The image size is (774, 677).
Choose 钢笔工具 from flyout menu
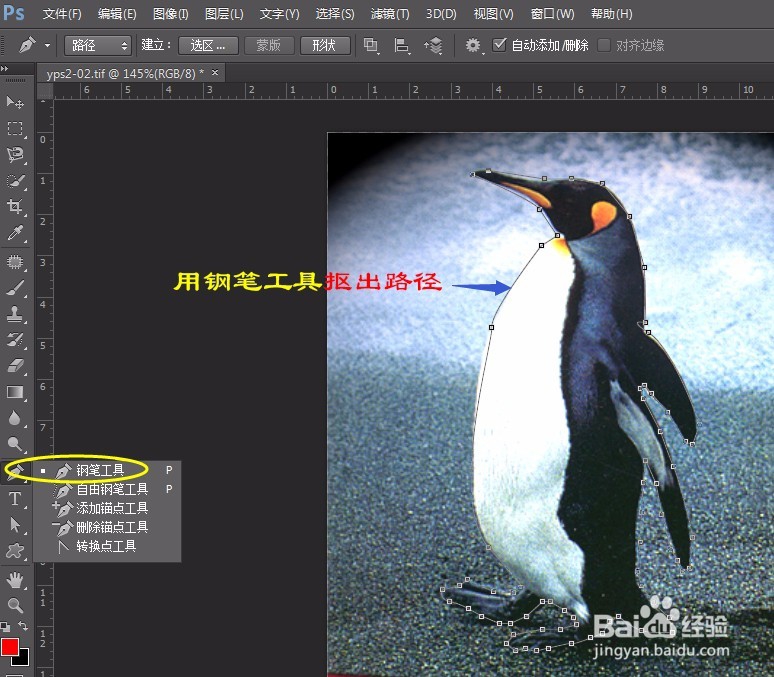[106, 471]
